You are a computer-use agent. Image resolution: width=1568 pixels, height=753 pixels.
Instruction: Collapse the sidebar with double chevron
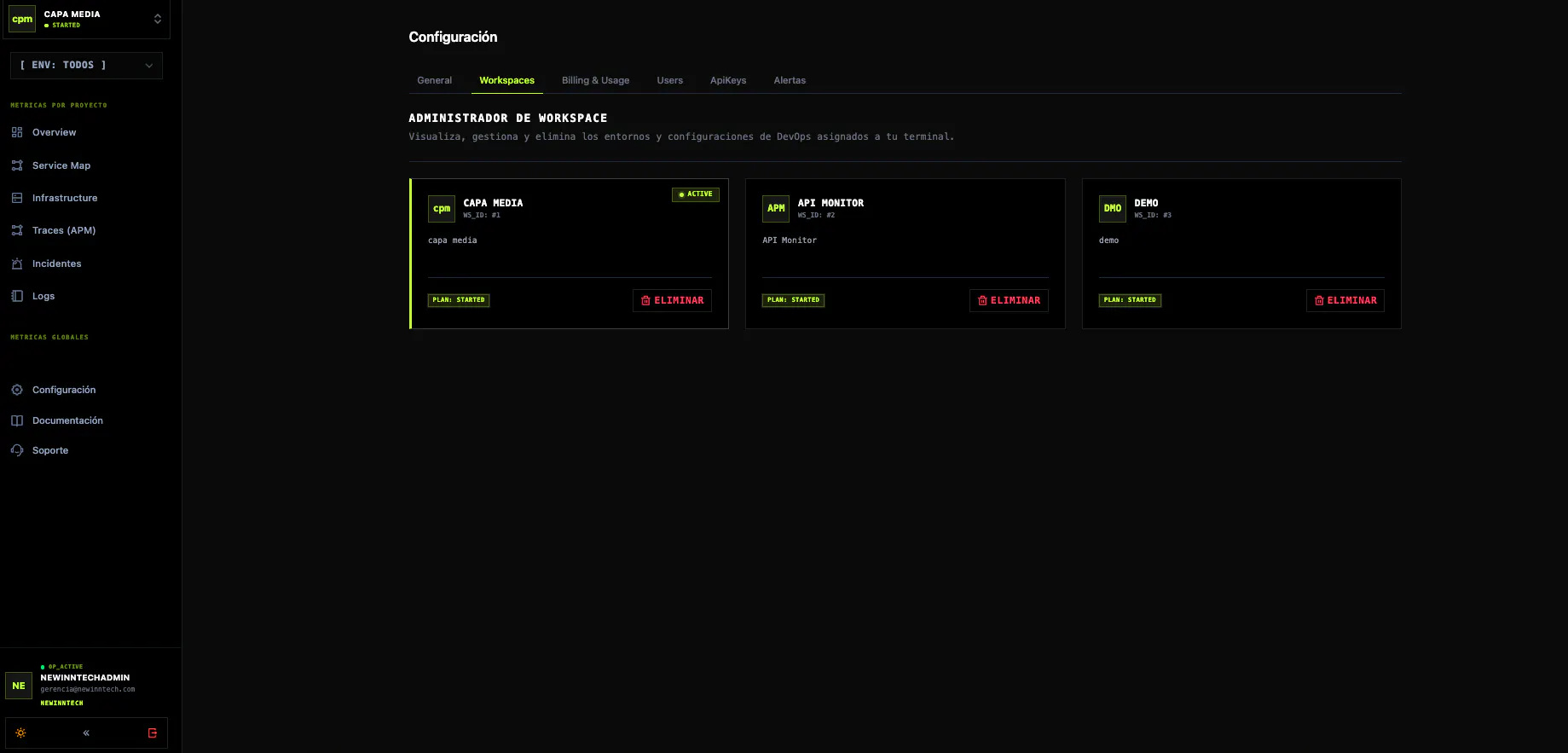[x=86, y=733]
